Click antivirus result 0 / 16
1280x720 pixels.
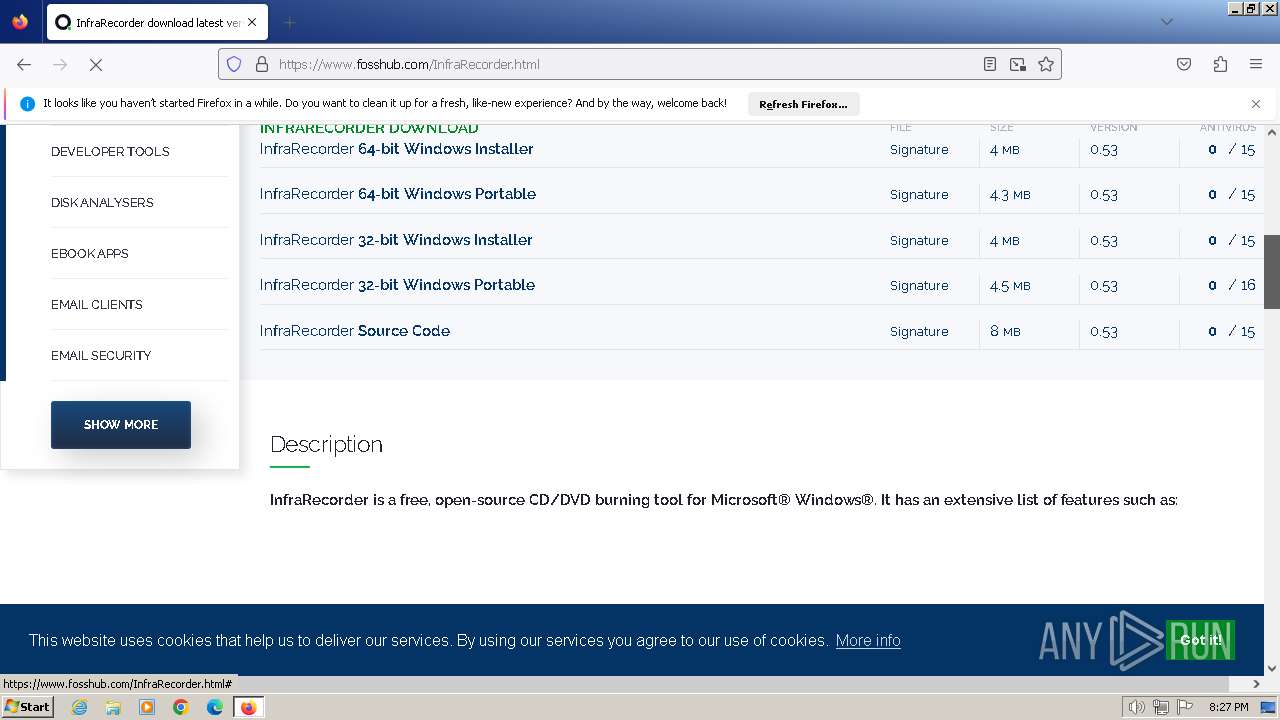pos(1232,286)
